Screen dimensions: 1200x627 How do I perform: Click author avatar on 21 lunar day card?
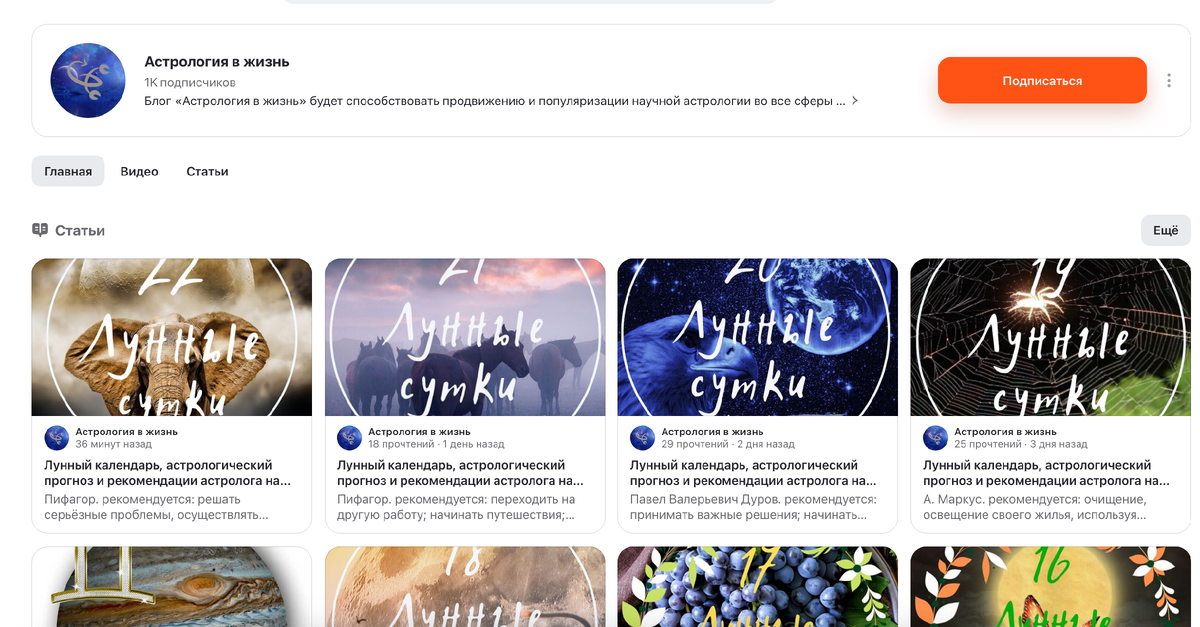pyautogui.click(x=349, y=438)
